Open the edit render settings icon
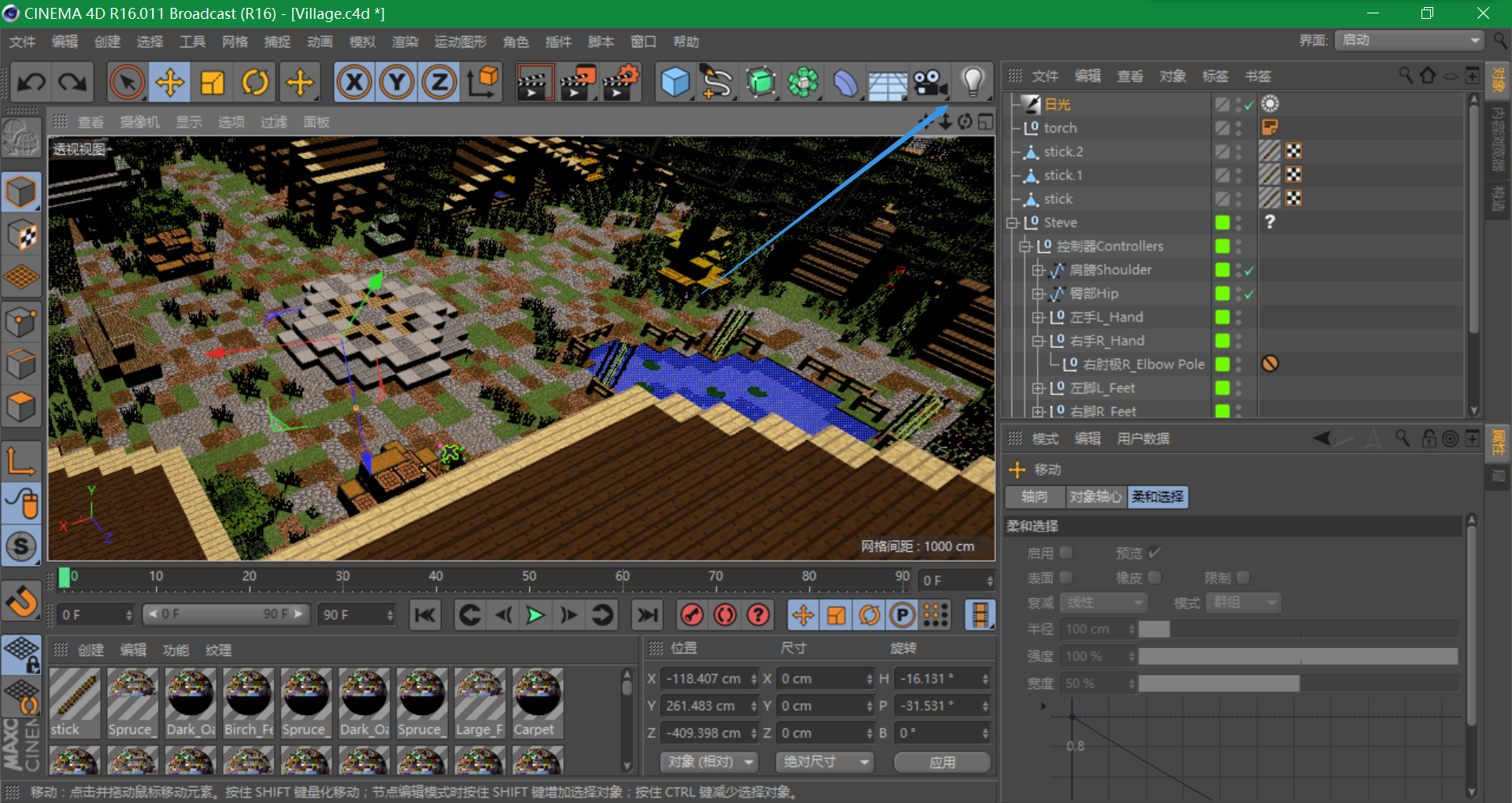 [x=621, y=82]
